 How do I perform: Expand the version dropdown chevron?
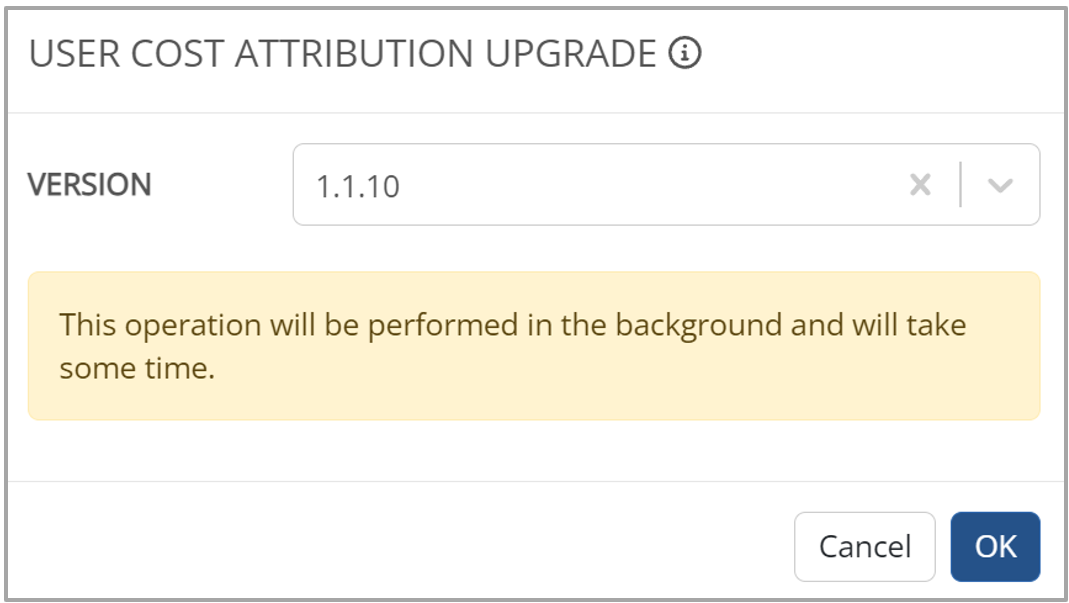tap(1000, 185)
